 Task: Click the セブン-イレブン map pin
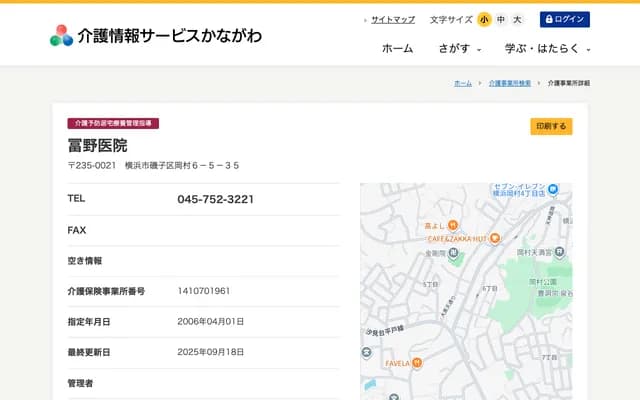(553, 189)
